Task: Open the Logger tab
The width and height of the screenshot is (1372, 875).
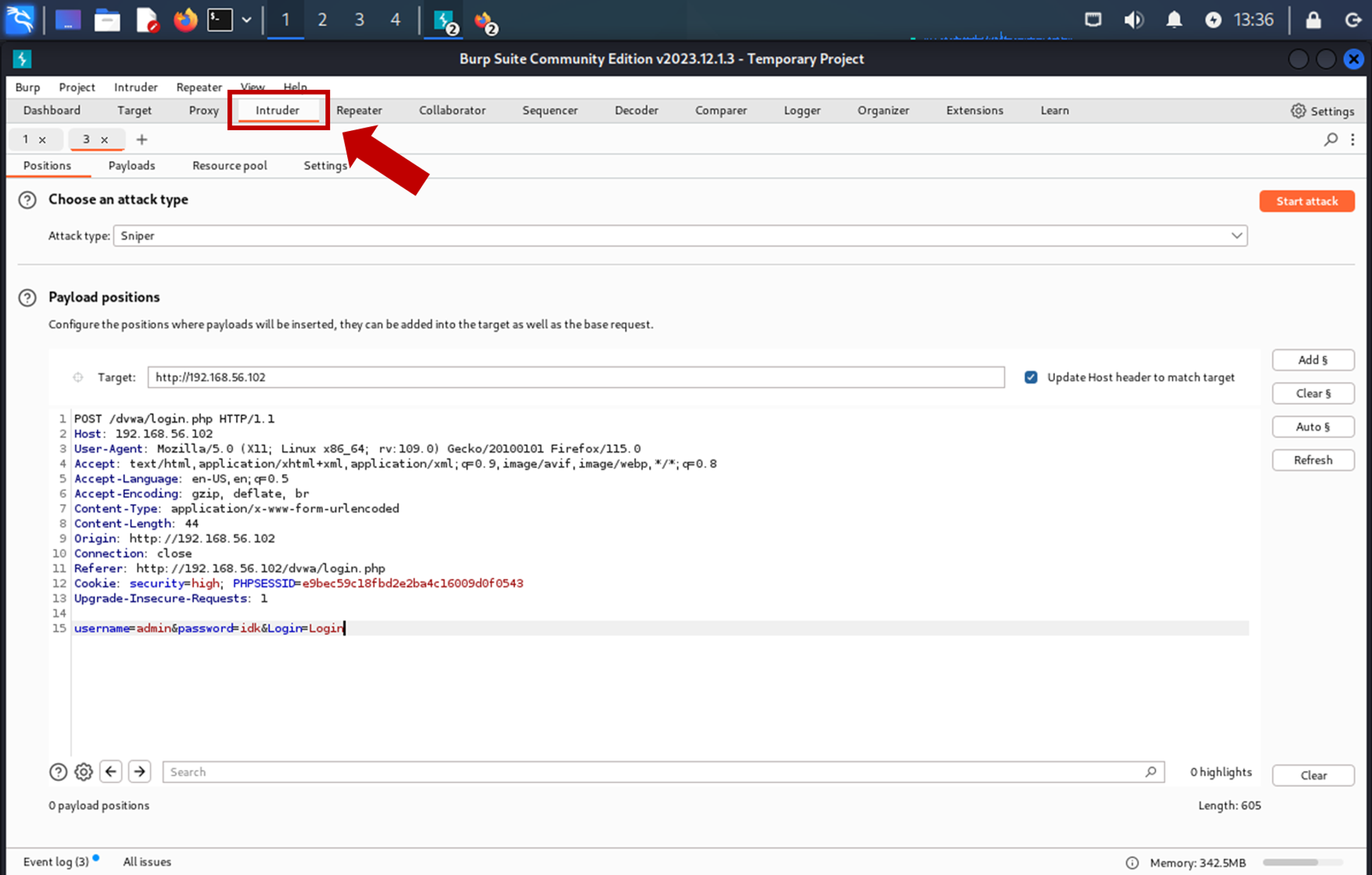Action: 802,110
